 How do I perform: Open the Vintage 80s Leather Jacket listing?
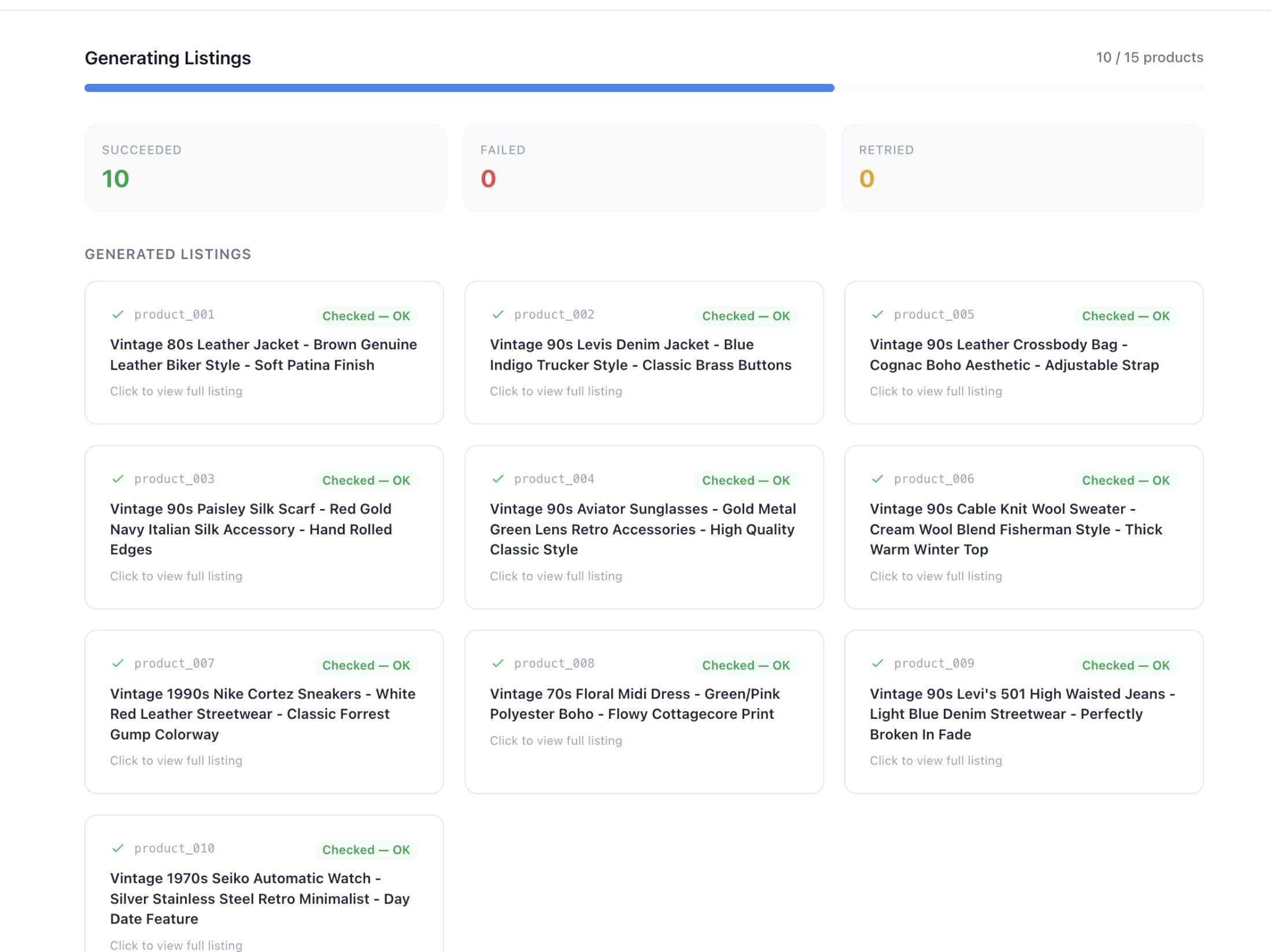pos(263,355)
